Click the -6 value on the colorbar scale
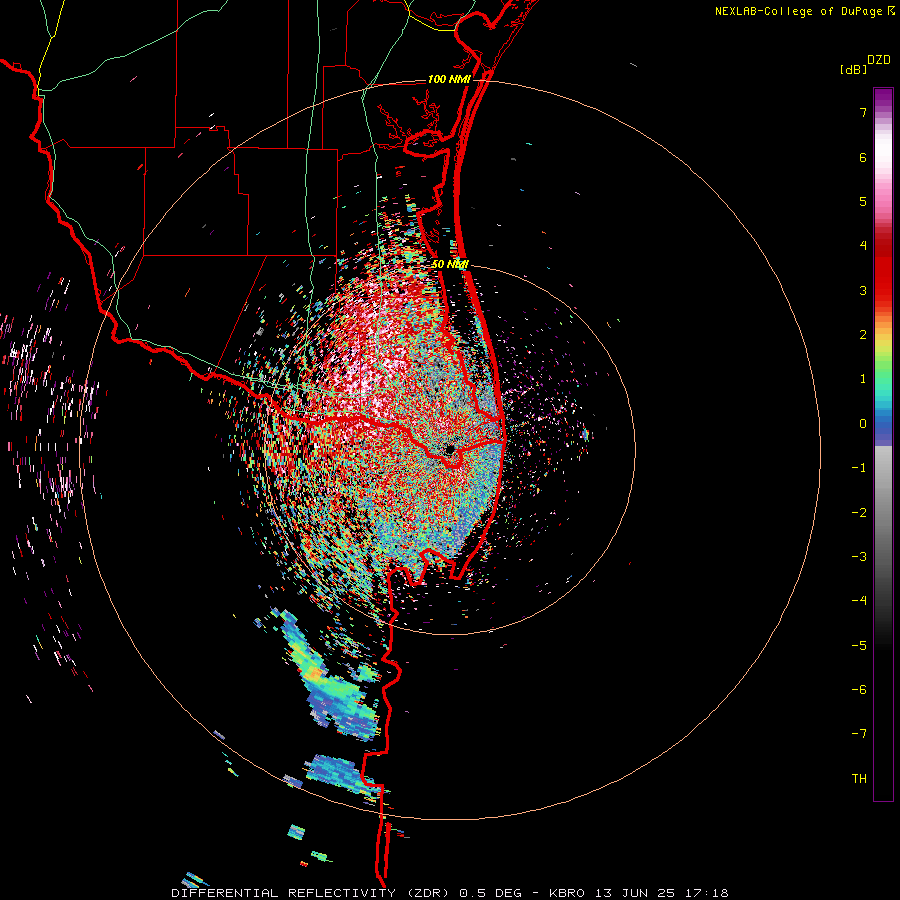The width and height of the screenshot is (900, 900). click(859, 690)
